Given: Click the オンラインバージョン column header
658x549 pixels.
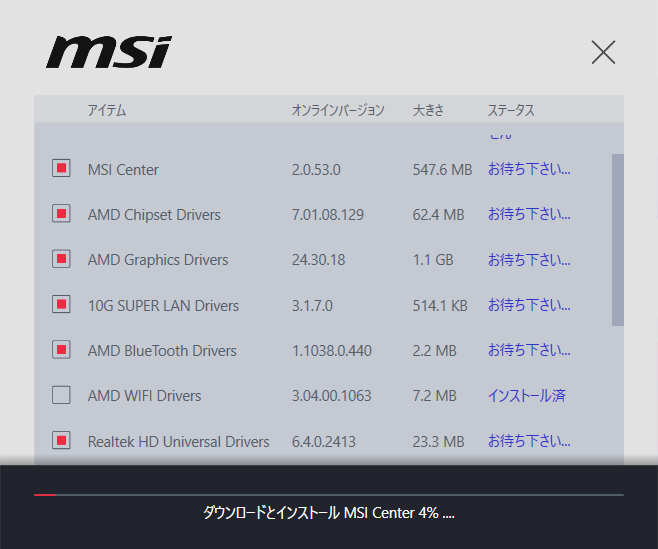Looking at the screenshot, I should (x=338, y=110).
